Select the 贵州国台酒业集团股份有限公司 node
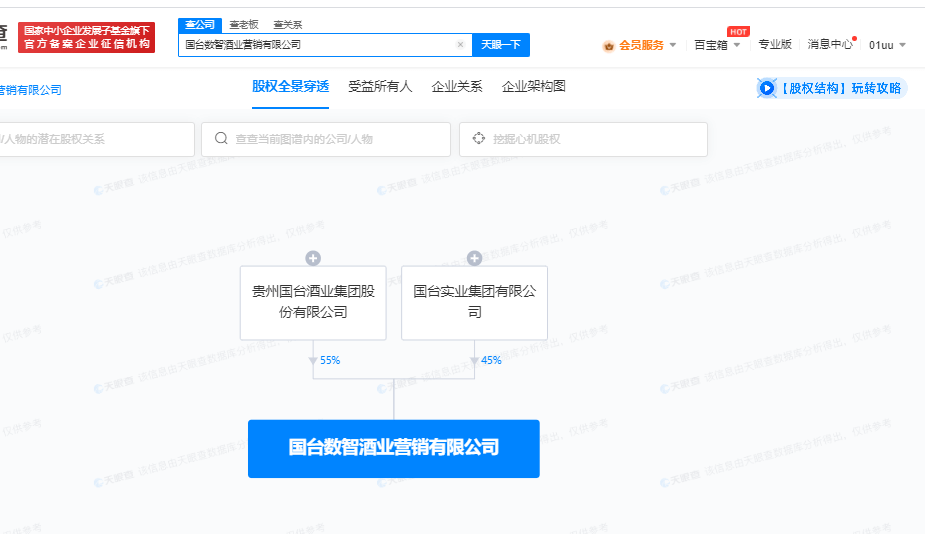This screenshot has height=534, width=925. [313, 303]
